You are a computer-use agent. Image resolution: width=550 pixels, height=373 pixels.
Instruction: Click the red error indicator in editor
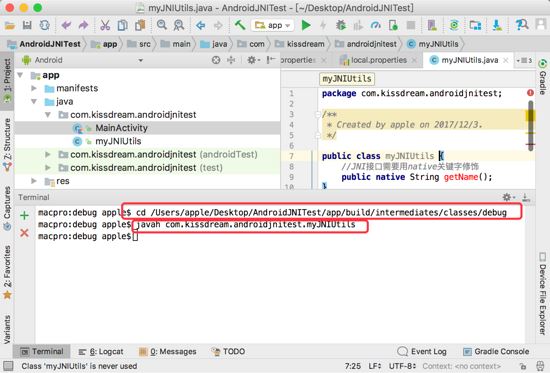click(x=530, y=93)
